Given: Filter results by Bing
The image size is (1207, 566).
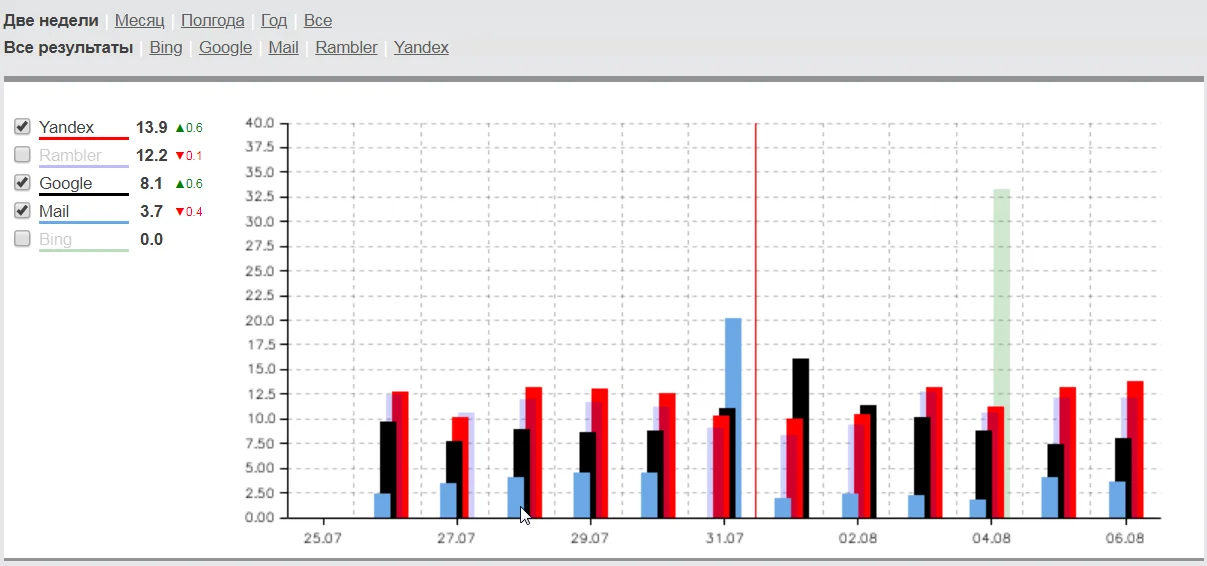Looking at the screenshot, I should [166, 47].
